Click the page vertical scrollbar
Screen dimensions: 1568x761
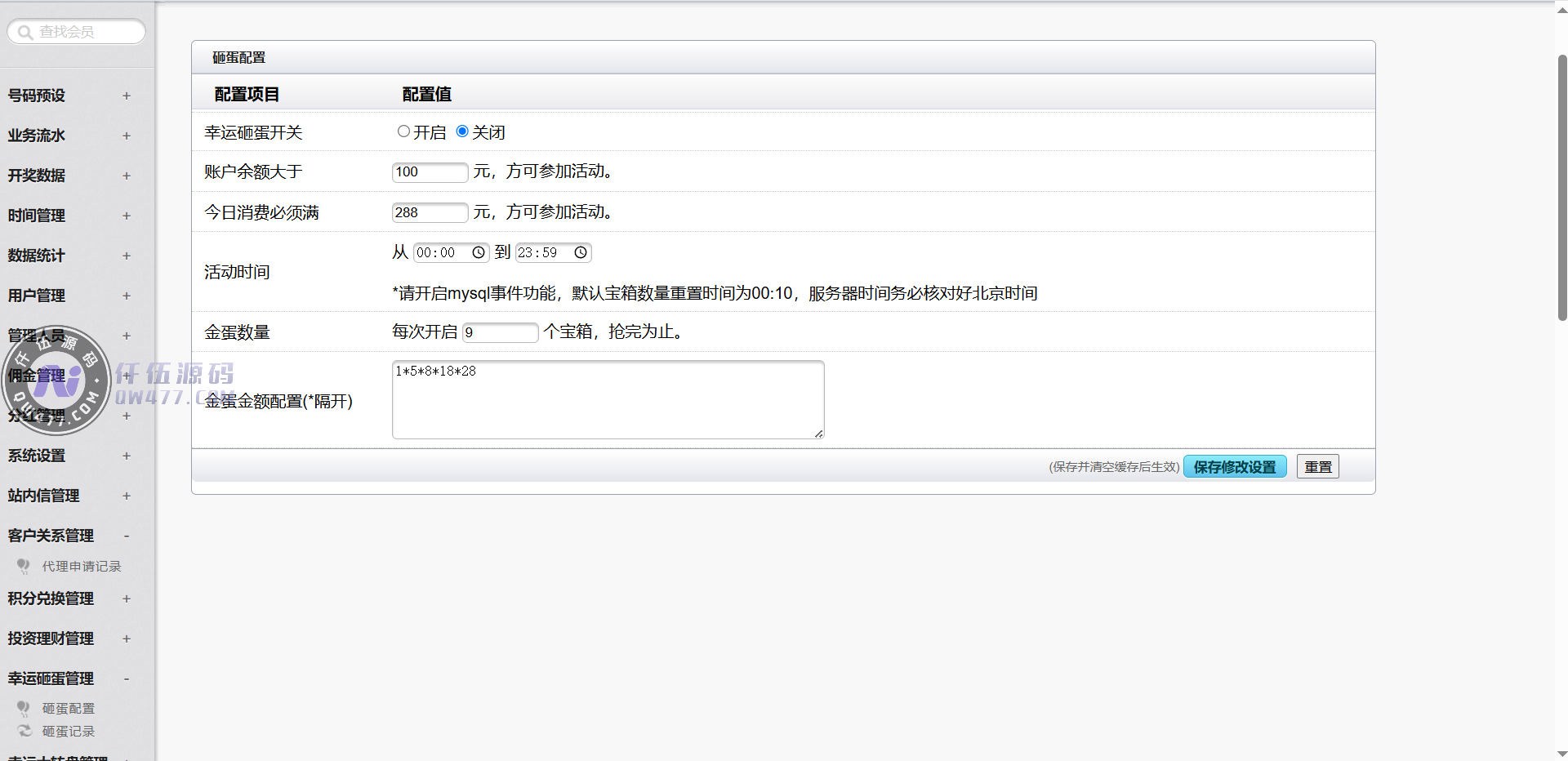tap(1561, 188)
